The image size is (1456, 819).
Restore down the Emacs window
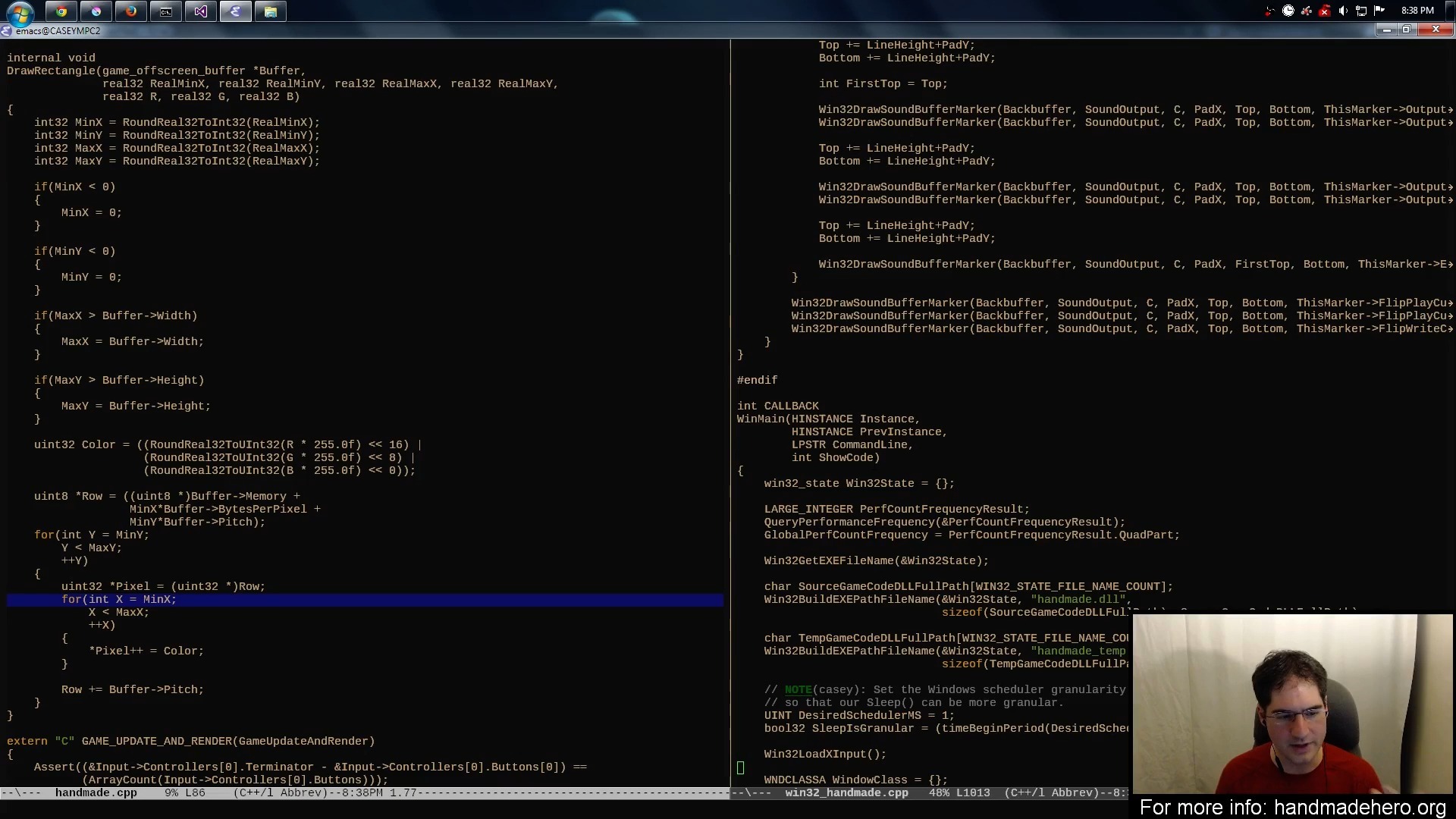tap(1407, 30)
